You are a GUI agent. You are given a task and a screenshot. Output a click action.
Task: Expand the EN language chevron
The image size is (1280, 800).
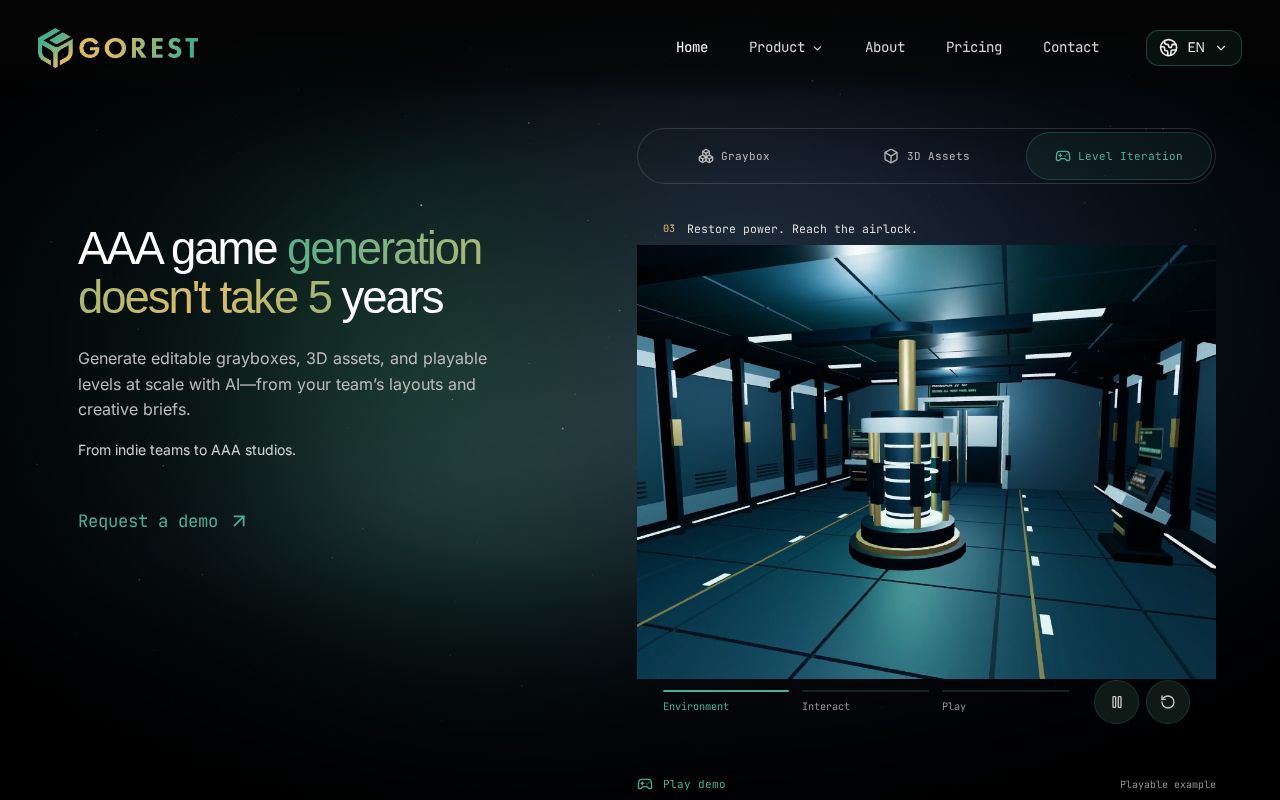(1221, 48)
